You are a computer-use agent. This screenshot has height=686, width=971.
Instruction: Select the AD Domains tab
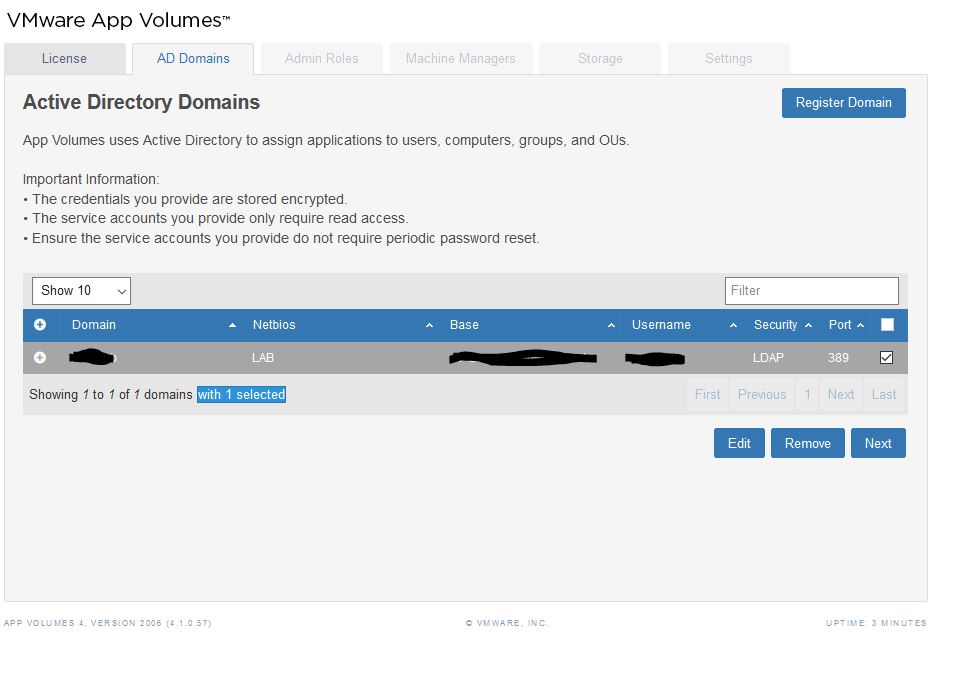point(193,59)
